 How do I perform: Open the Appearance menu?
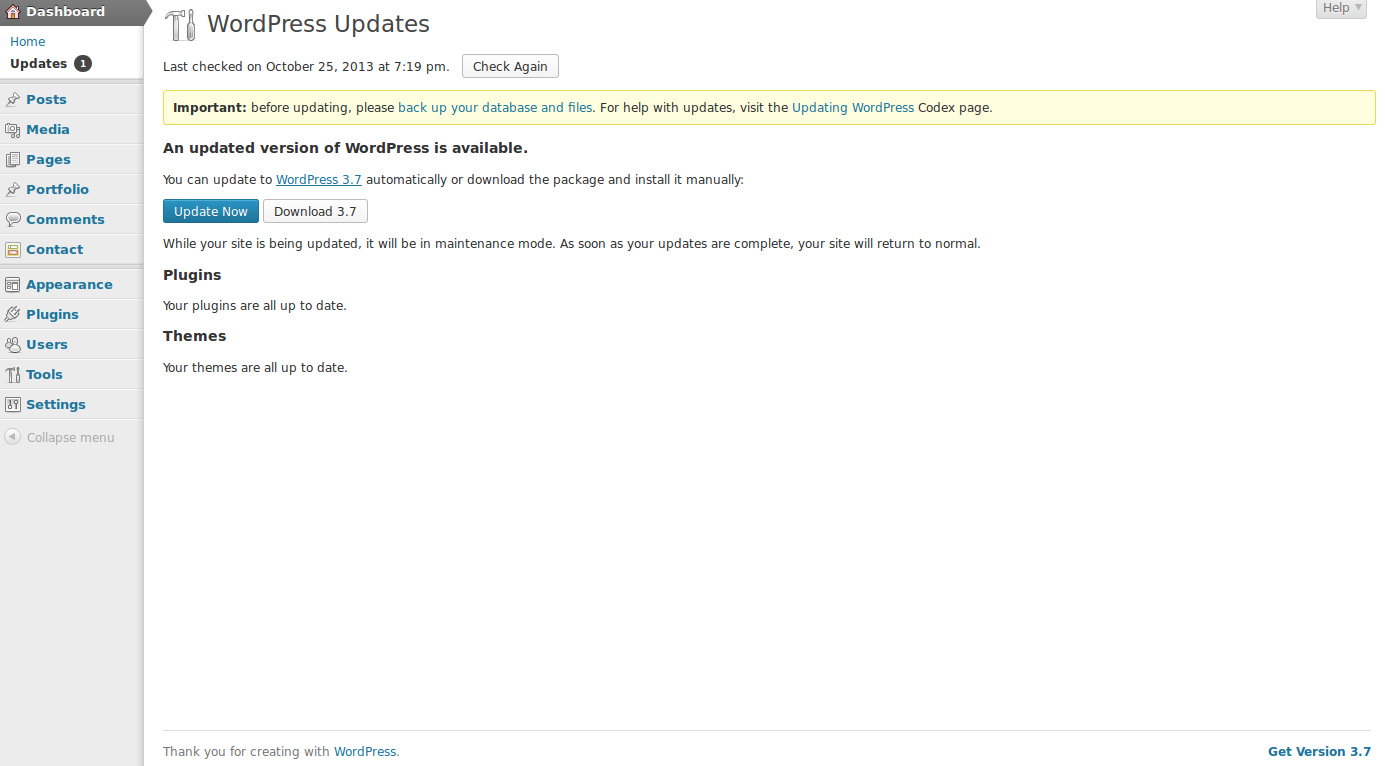[72, 285]
